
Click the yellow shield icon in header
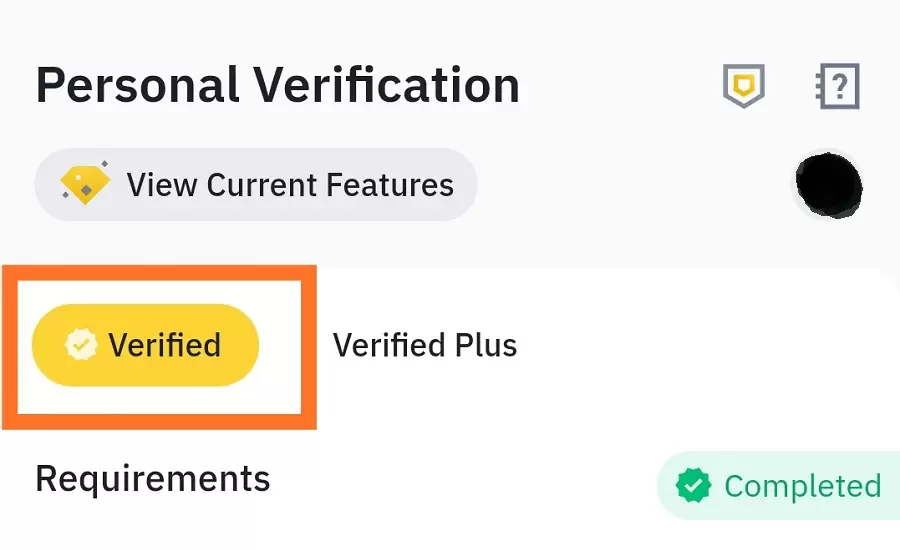pos(743,87)
